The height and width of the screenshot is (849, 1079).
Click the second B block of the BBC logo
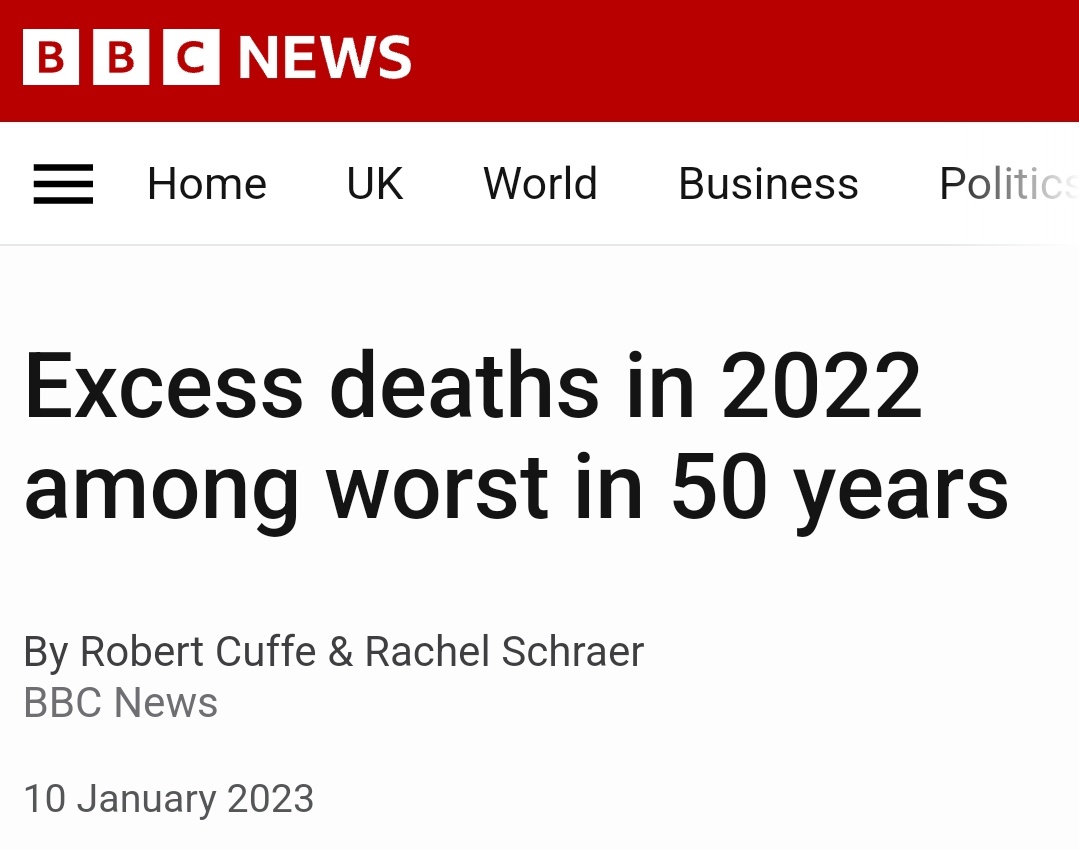(120, 58)
